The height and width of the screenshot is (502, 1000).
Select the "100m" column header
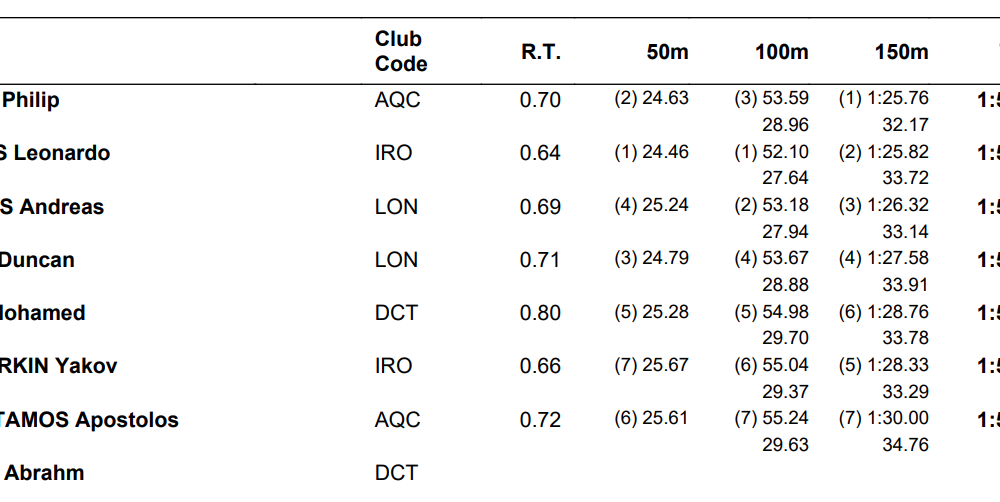point(781,52)
